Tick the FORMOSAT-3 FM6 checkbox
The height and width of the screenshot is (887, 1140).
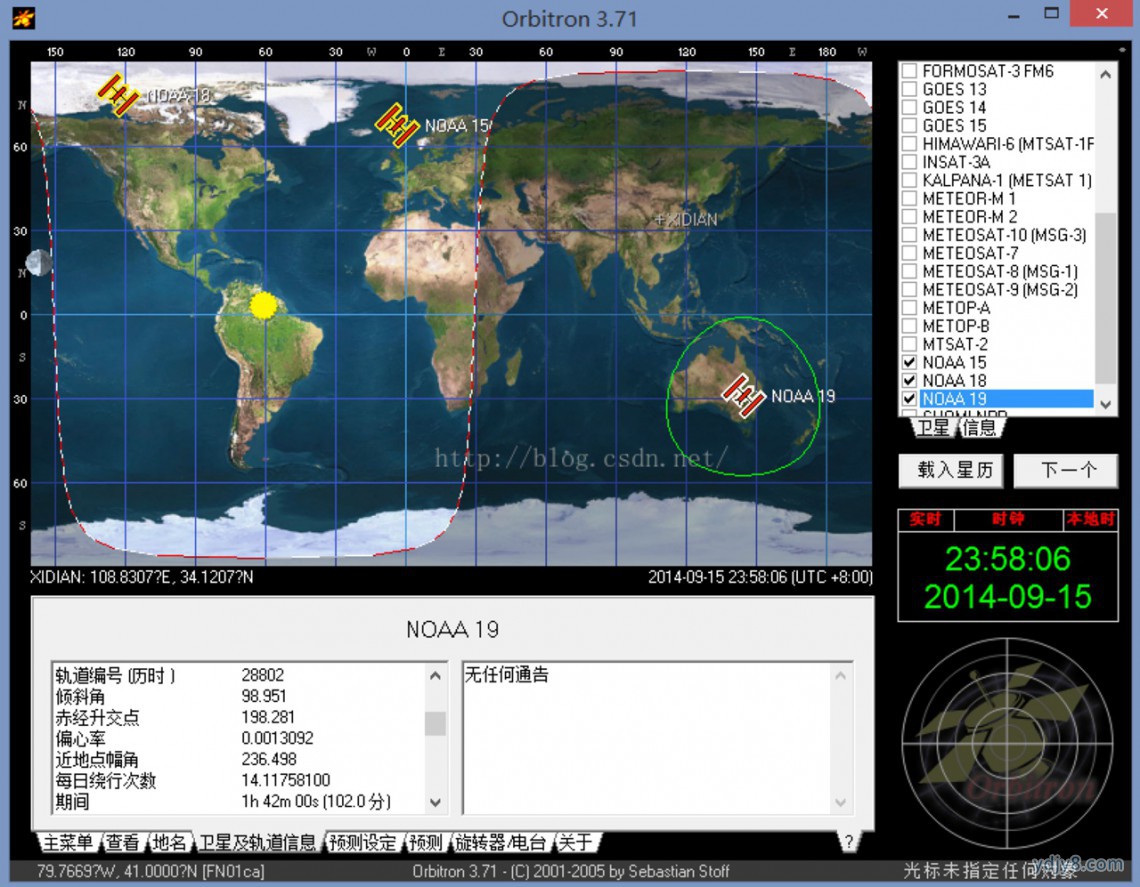[x=909, y=71]
